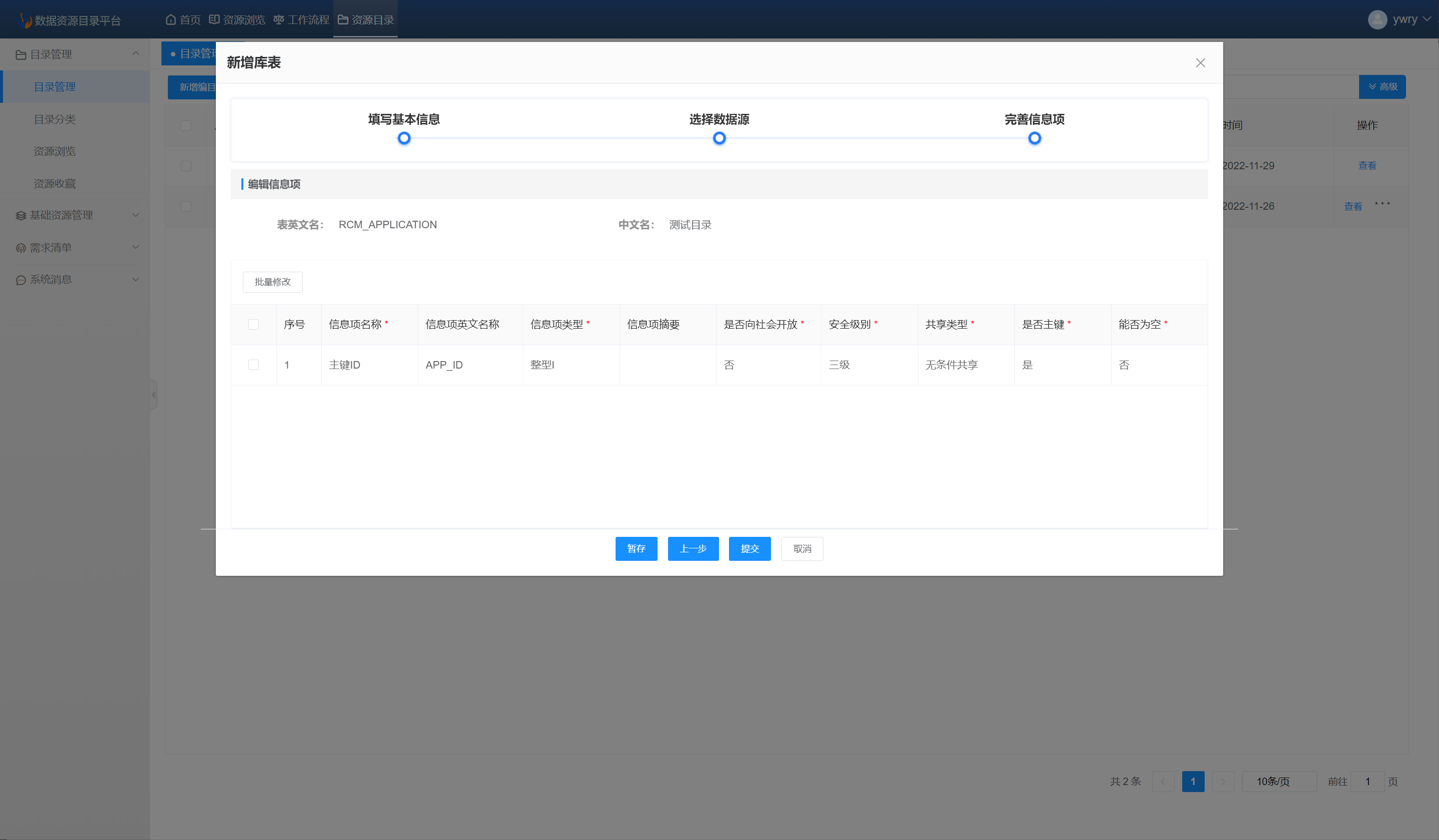Viewport: 1439px width, 840px height.
Task: Click 查看 link for 2022-11-29 row
Action: tap(1367, 166)
